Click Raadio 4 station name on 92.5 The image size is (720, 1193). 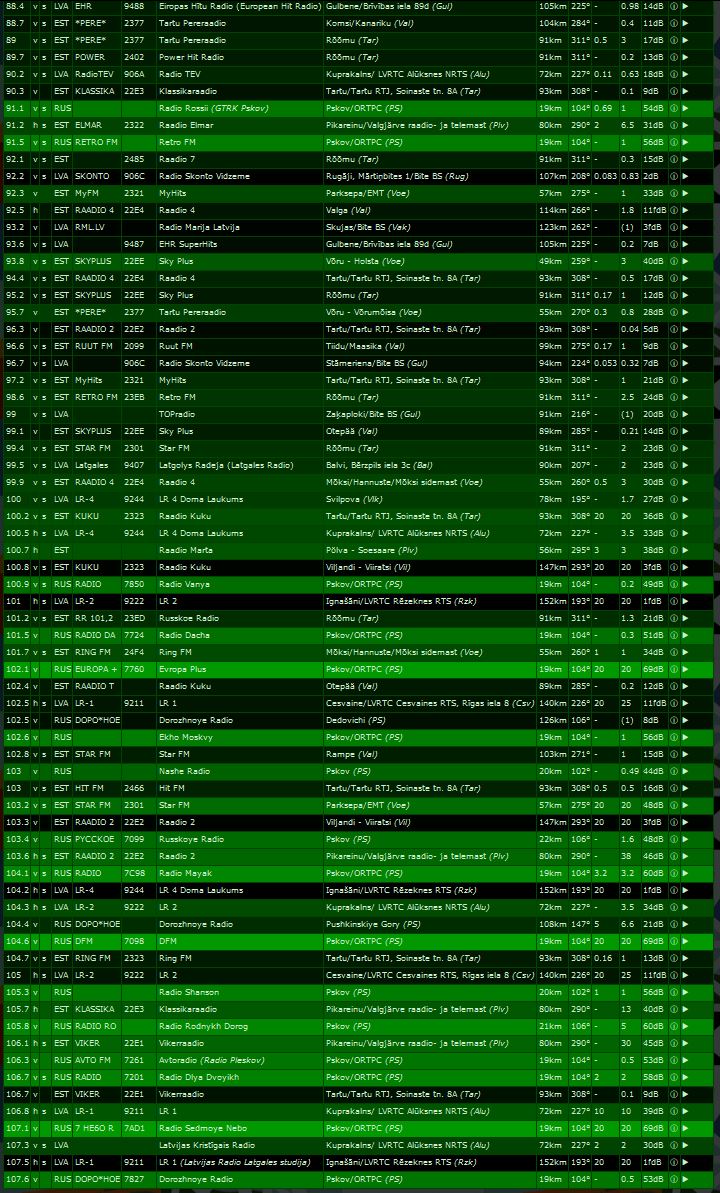(177, 210)
